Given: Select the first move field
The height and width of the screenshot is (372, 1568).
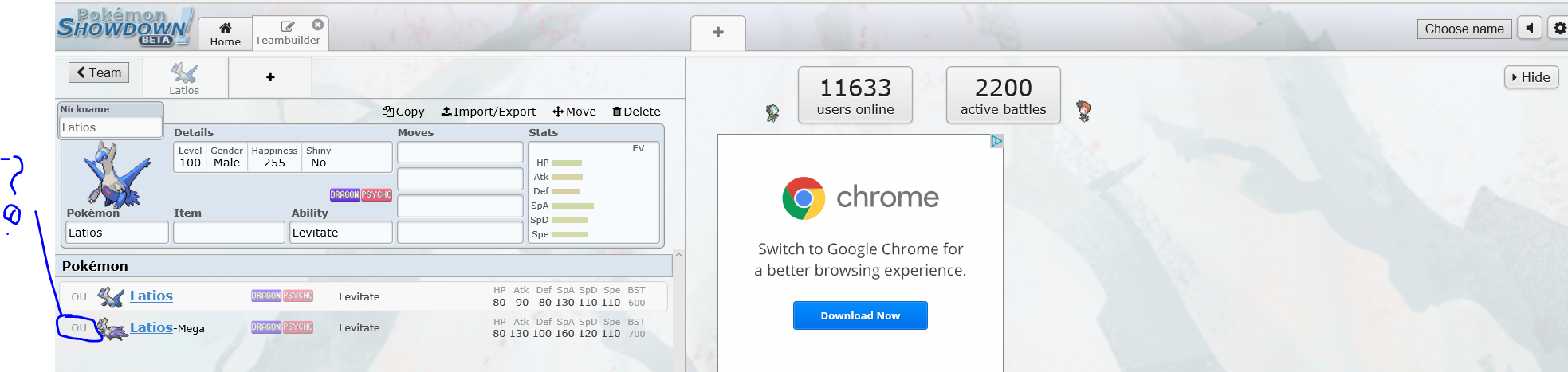Looking at the screenshot, I should point(460,152).
